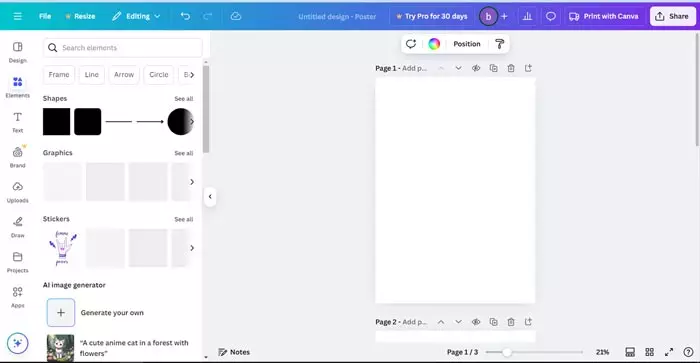Toggle grid view of pages
Viewport: 700px width, 363px height.
click(650, 352)
